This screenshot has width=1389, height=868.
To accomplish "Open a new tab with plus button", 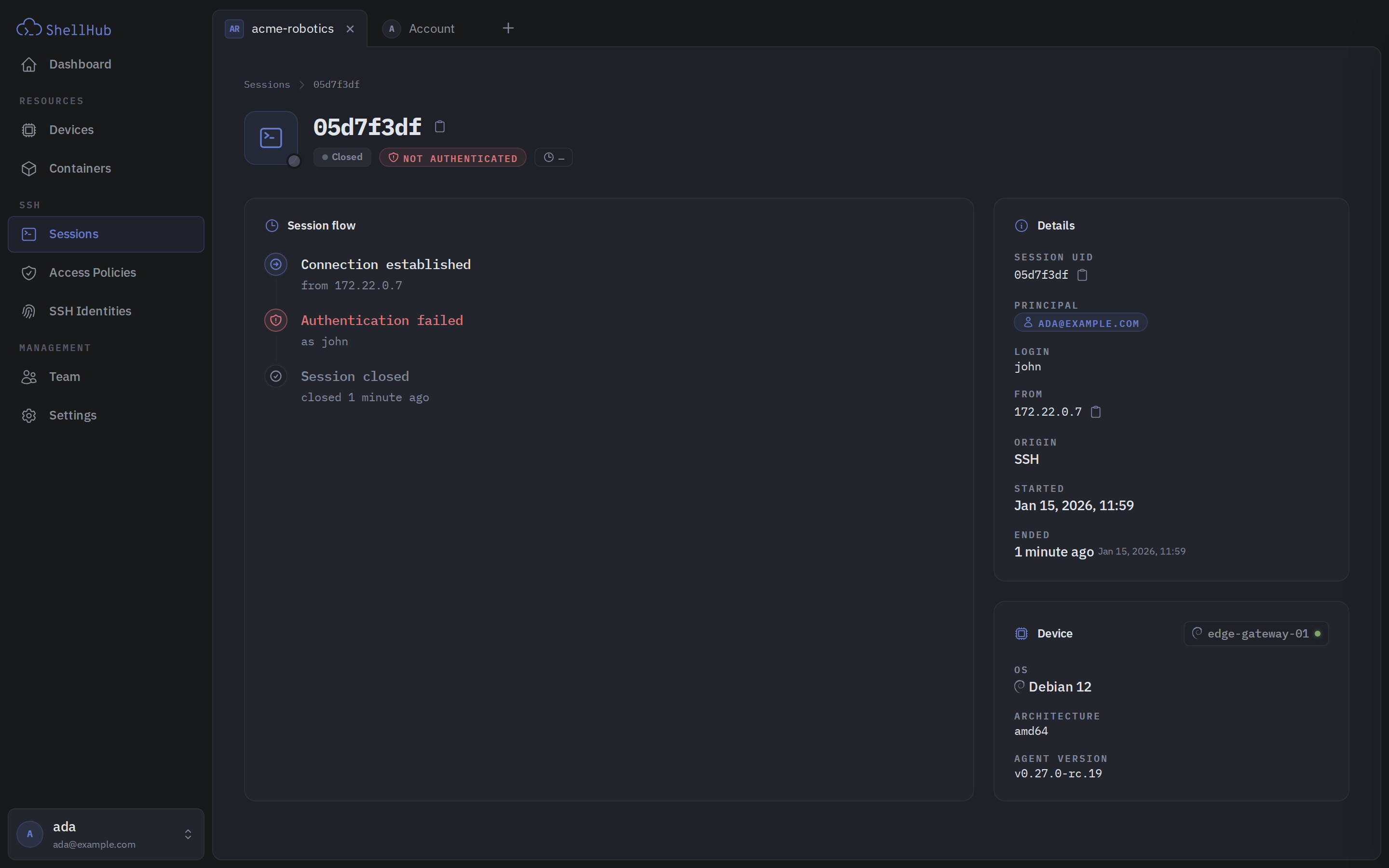I will pos(508,28).
